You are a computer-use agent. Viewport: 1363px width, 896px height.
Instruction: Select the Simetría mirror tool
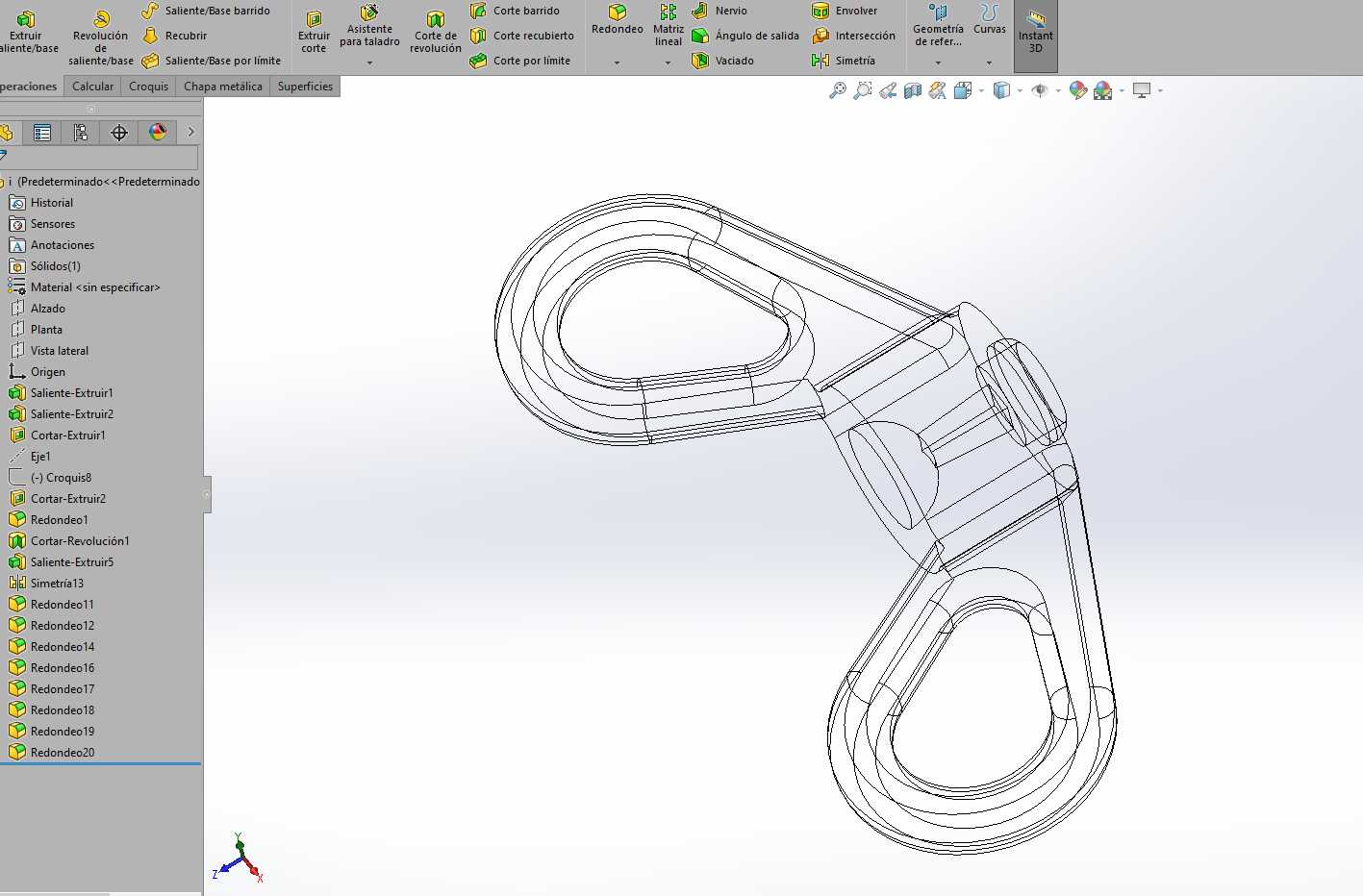coord(844,61)
